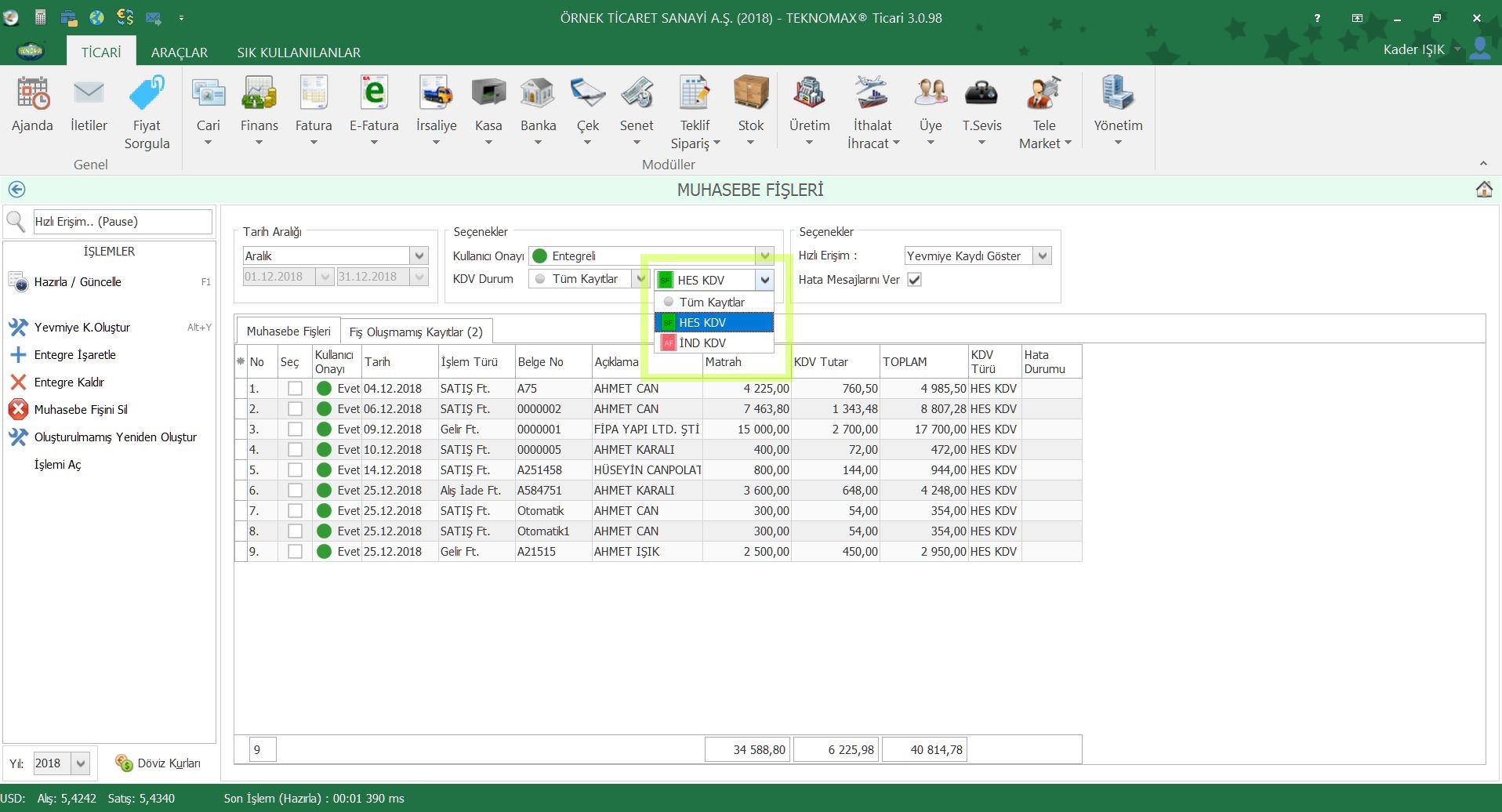Click the Hızlı Erişim search field
This screenshot has height=812, width=1502.
[x=122, y=222]
